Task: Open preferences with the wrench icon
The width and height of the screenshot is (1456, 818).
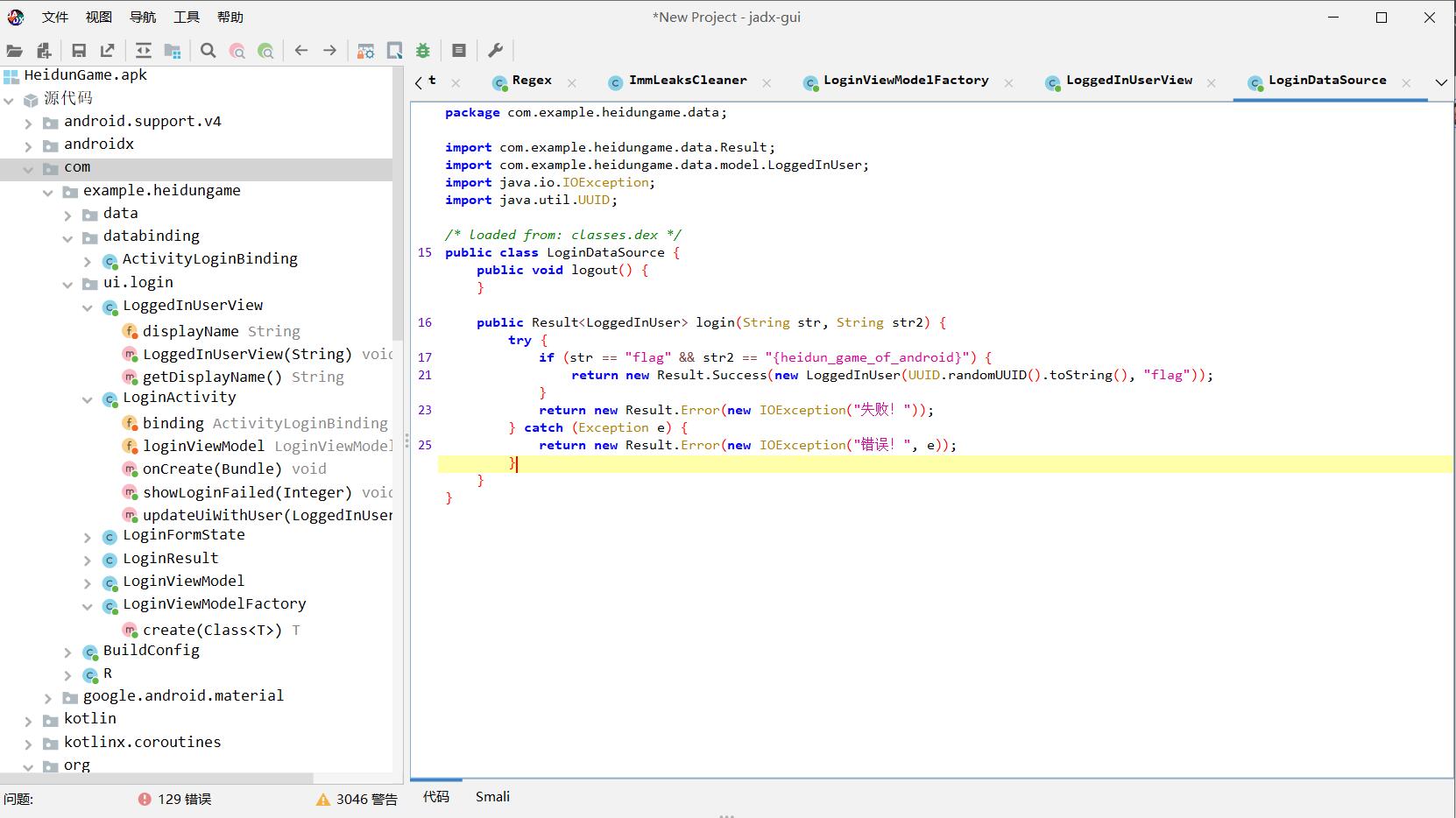Action: click(x=495, y=51)
